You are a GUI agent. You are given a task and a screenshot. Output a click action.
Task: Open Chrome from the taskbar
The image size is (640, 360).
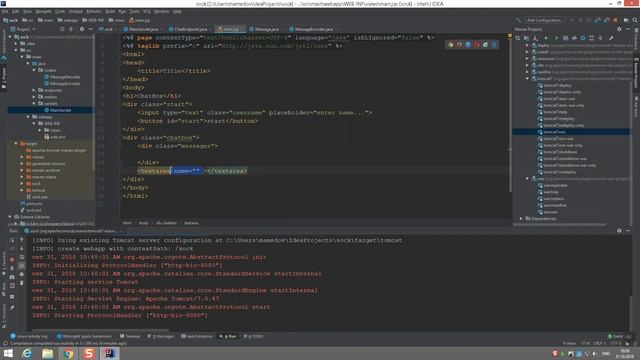(x=68, y=353)
